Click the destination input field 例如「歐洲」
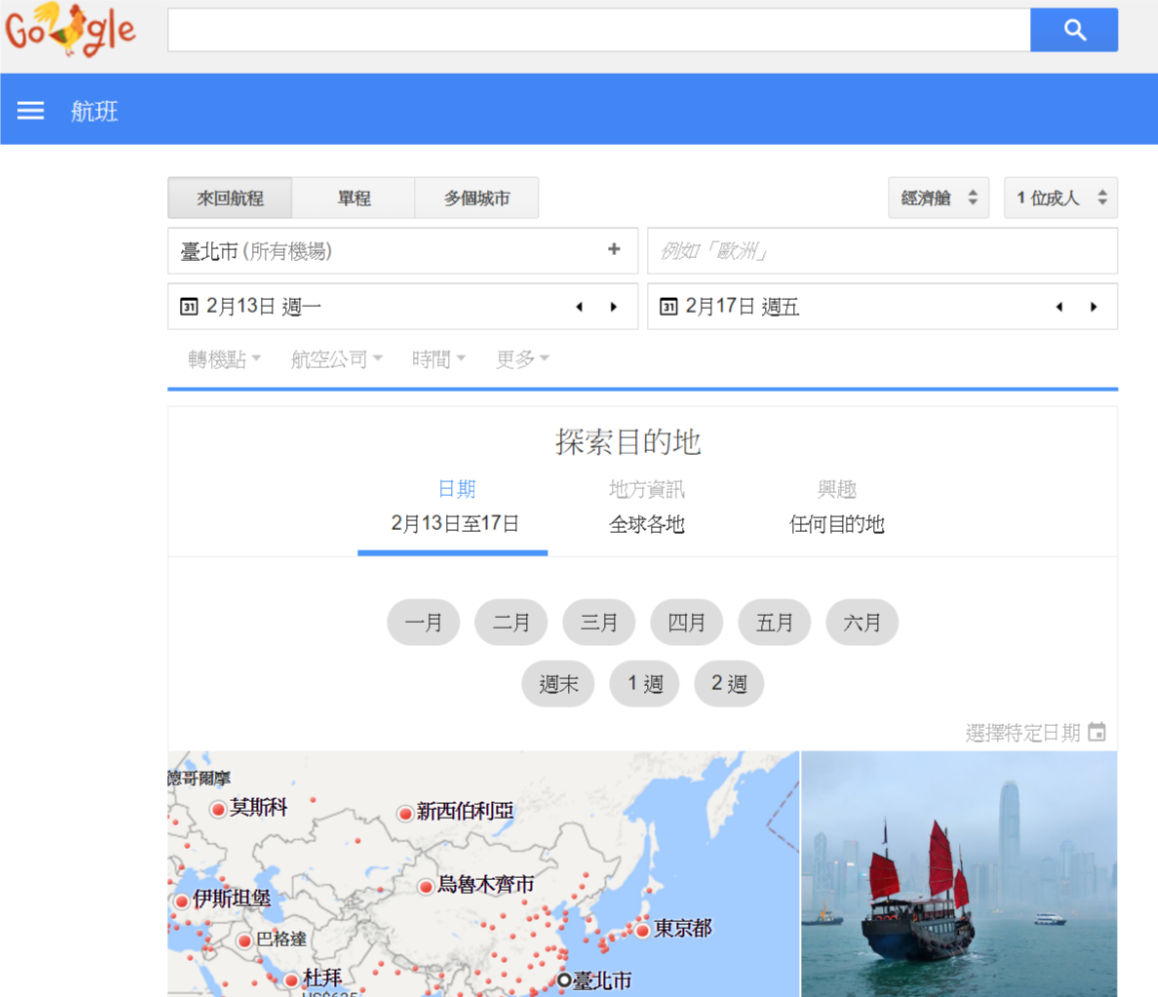The height and width of the screenshot is (997, 1158). [x=882, y=251]
